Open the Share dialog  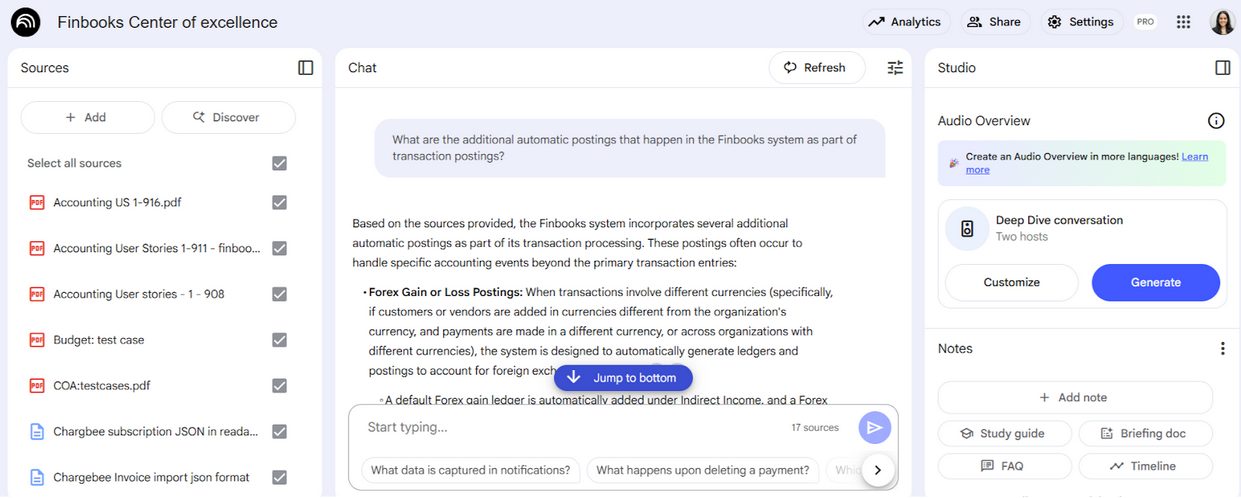[995, 22]
